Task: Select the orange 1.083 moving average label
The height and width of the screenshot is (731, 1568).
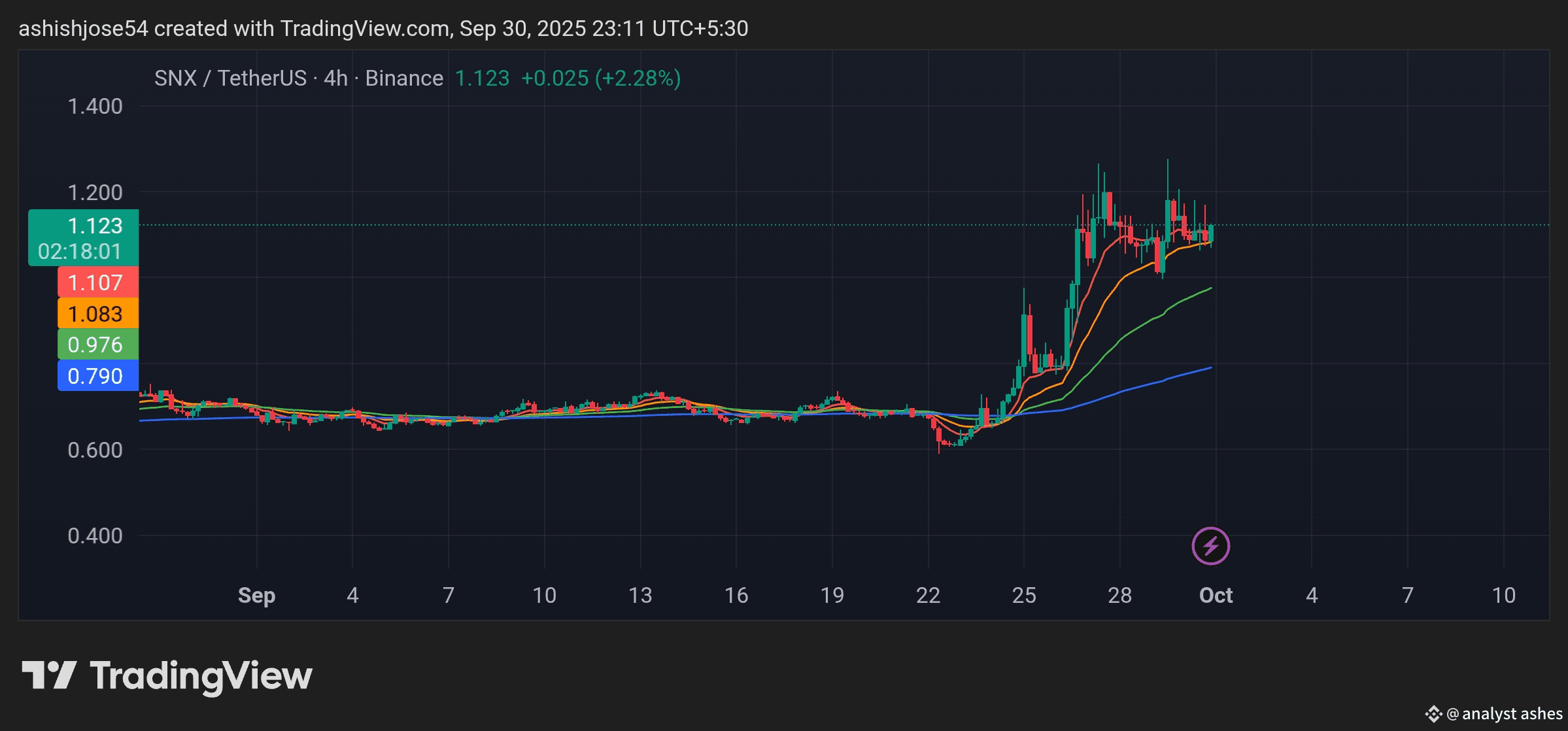Action: pyautogui.click(x=97, y=314)
